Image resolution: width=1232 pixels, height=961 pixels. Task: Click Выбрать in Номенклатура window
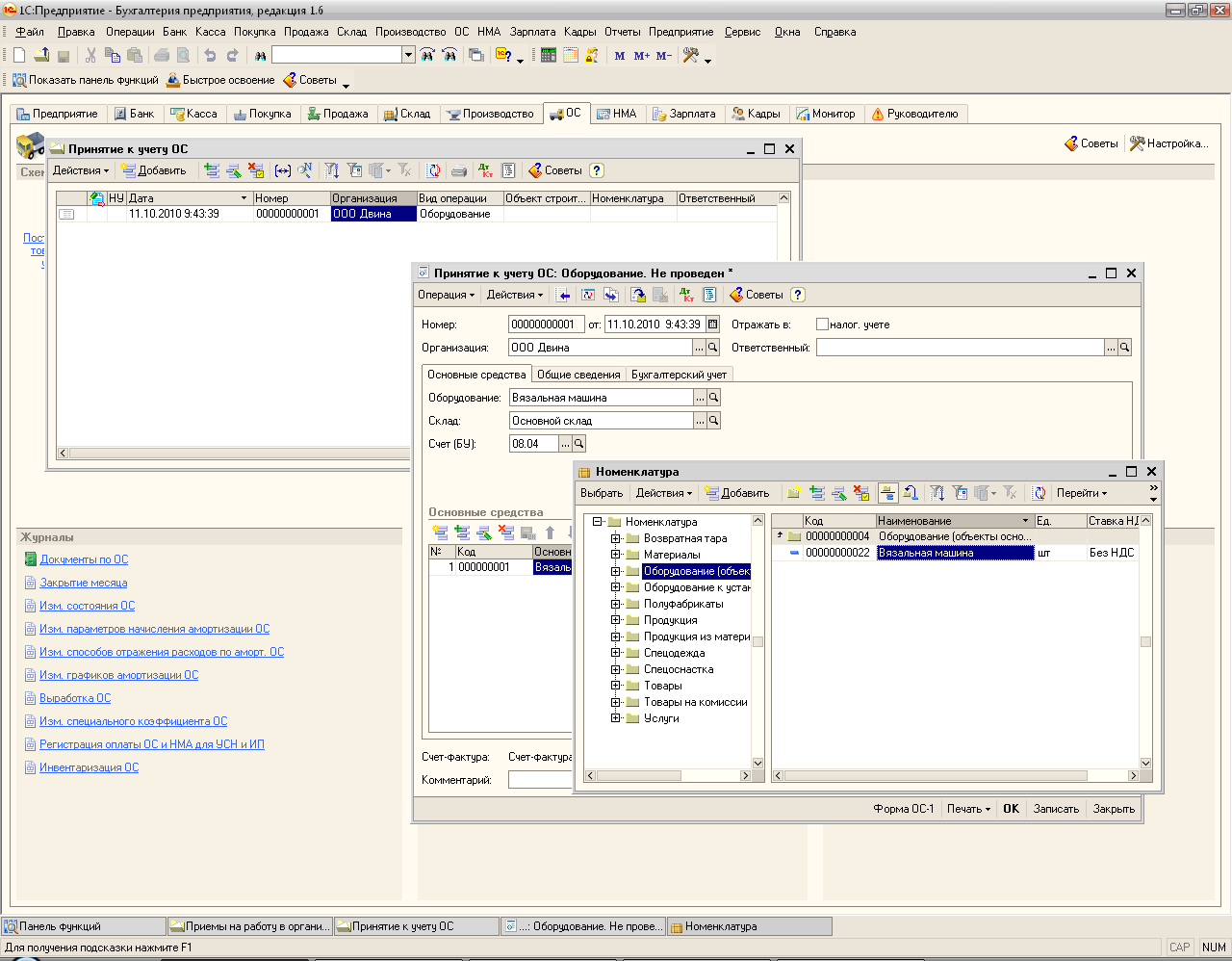[602, 493]
